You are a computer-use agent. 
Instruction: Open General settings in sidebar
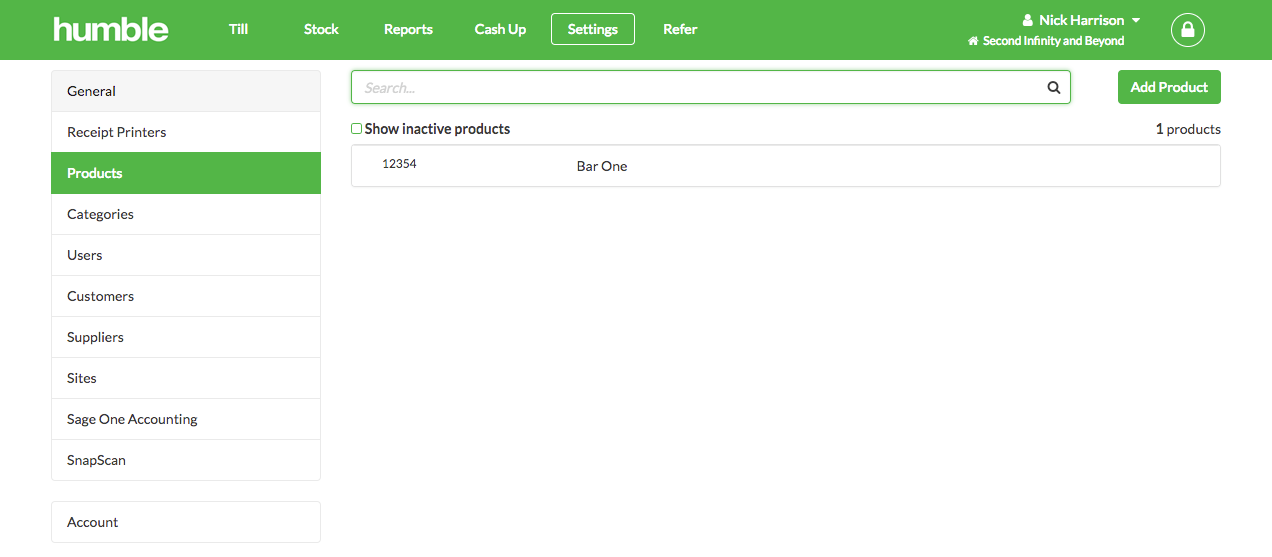[186, 91]
